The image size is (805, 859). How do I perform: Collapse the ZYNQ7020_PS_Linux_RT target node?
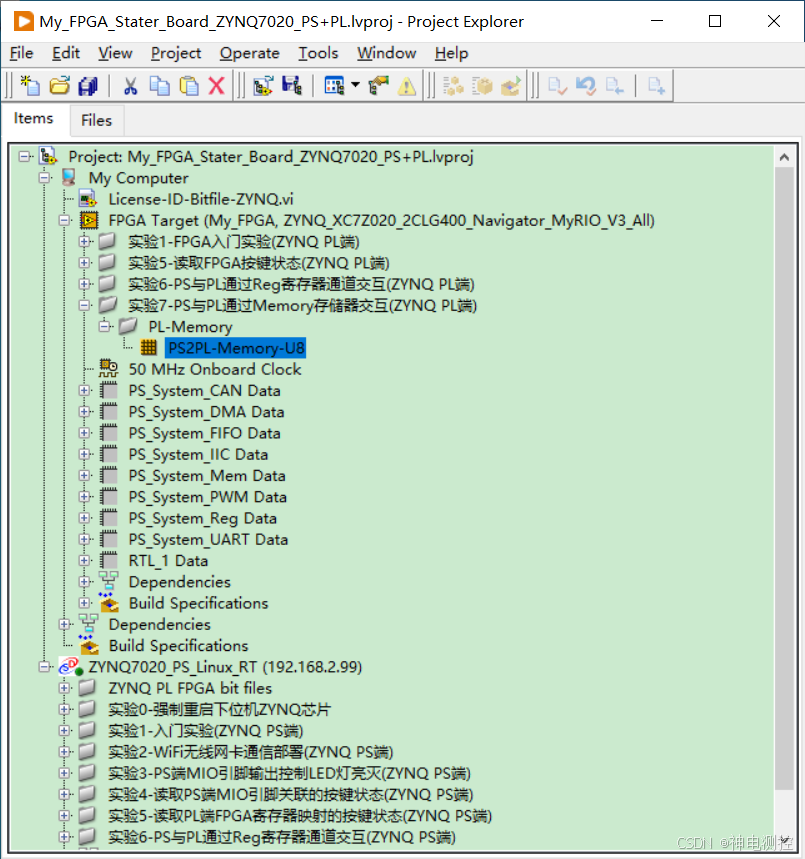[x=45, y=667]
